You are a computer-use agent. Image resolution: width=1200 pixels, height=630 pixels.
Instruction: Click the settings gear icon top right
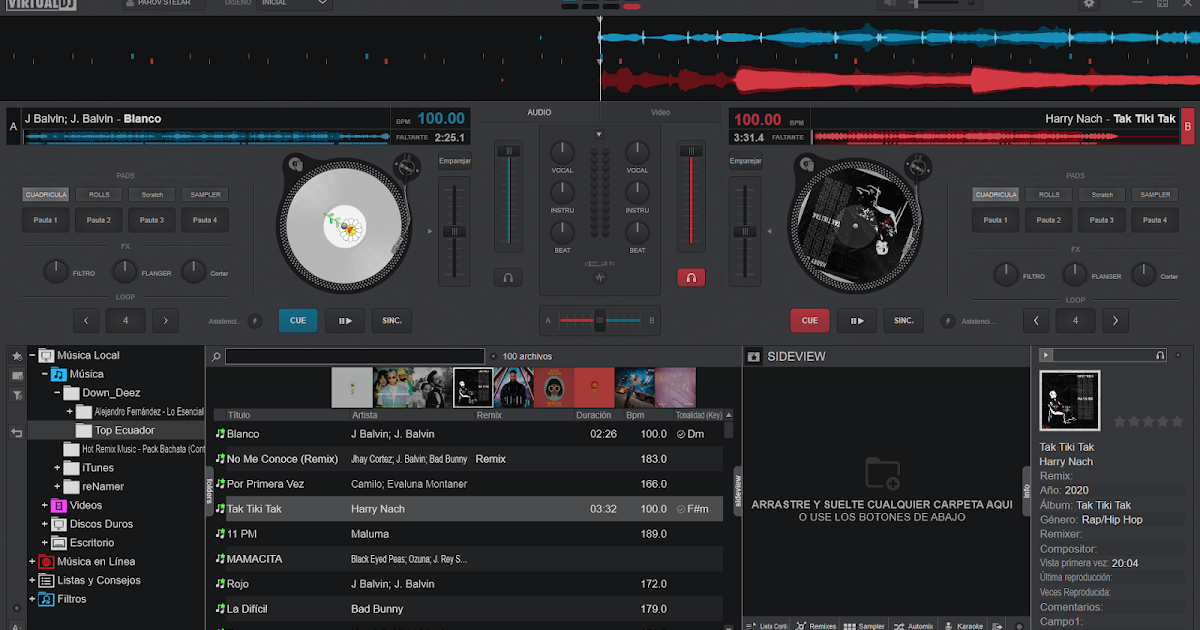click(1090, 5)
